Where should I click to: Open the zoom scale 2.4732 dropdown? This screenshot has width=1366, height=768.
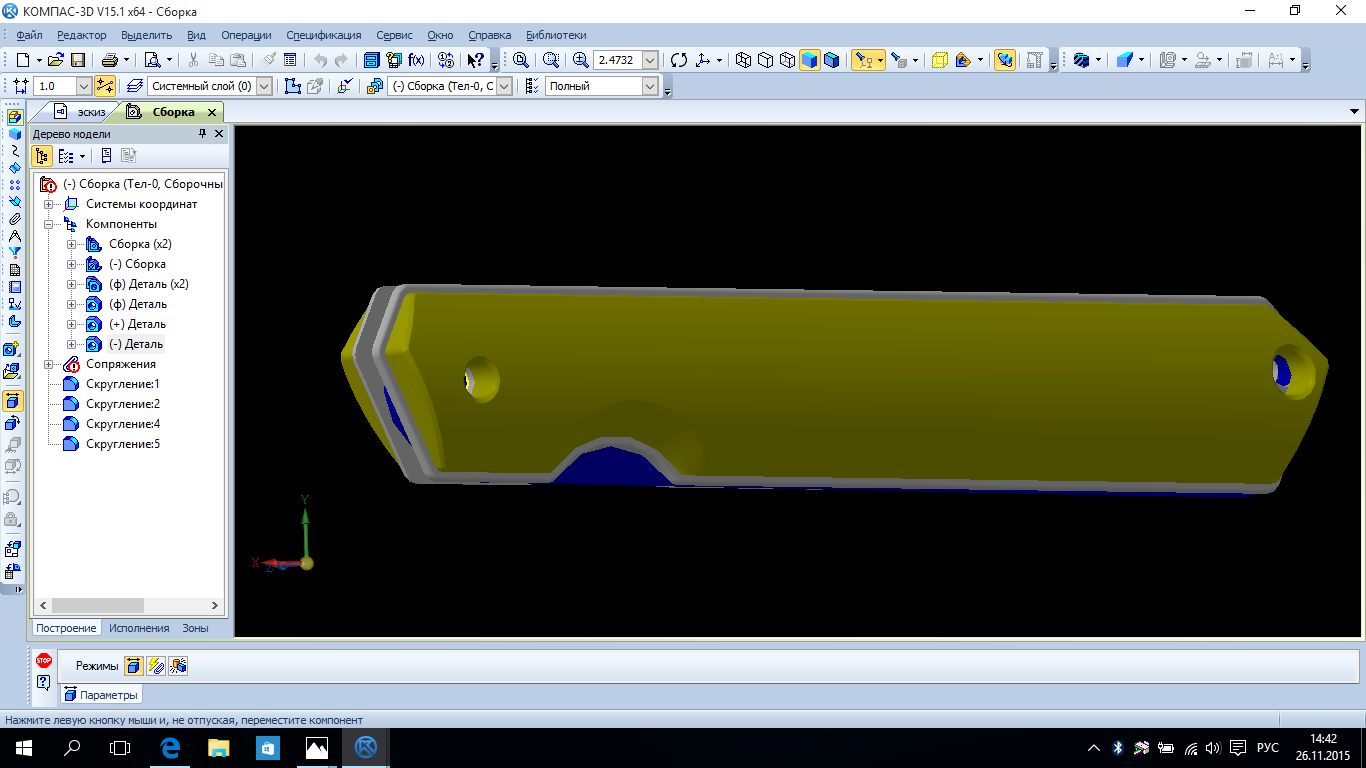650,60
